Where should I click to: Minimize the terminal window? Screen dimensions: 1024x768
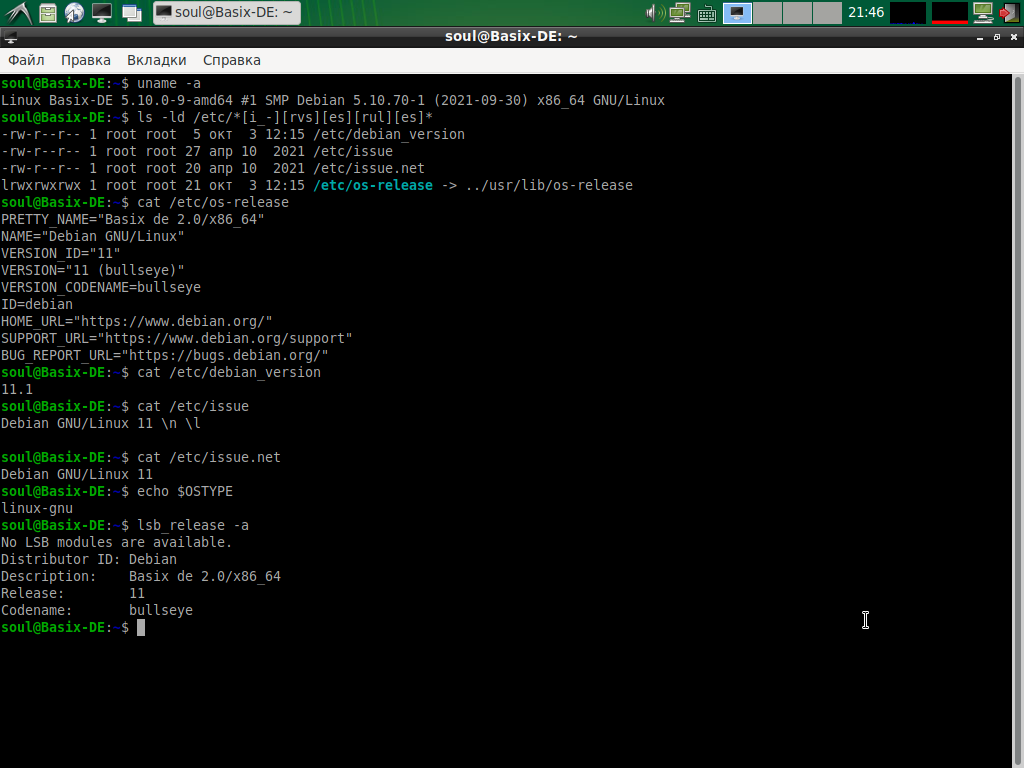(980, 37)
